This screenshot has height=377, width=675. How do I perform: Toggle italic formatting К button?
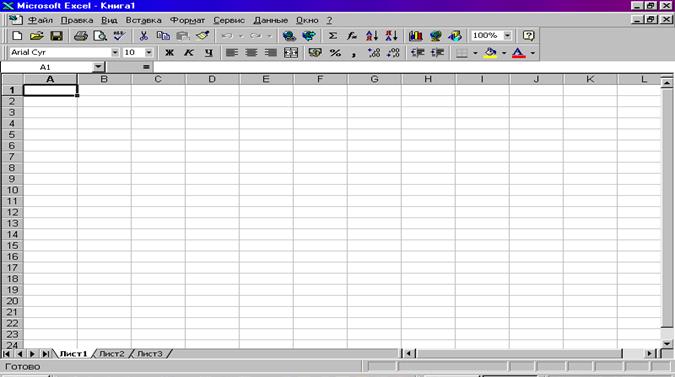click(x=189, y=53)
